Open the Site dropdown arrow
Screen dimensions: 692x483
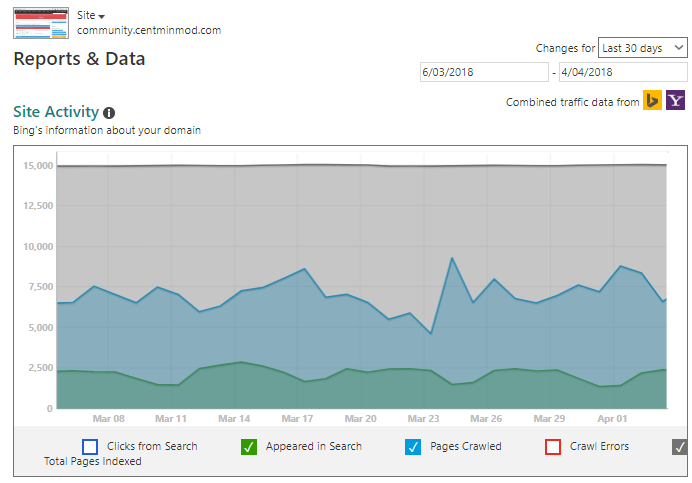pyautogui.click(x=102, y=17)
